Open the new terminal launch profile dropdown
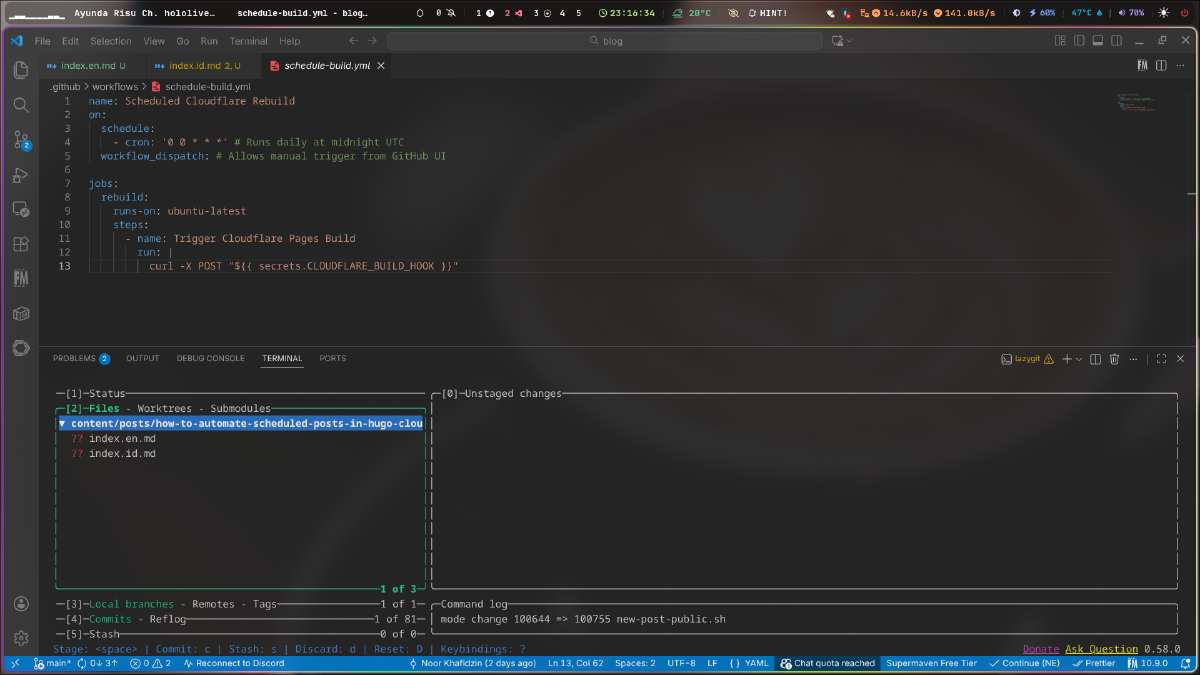 [1079, 359]
